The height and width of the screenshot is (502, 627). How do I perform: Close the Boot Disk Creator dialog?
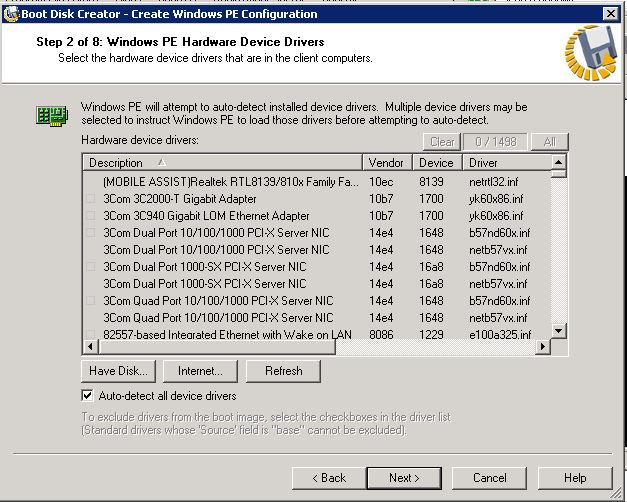click(x=611, y=14)
